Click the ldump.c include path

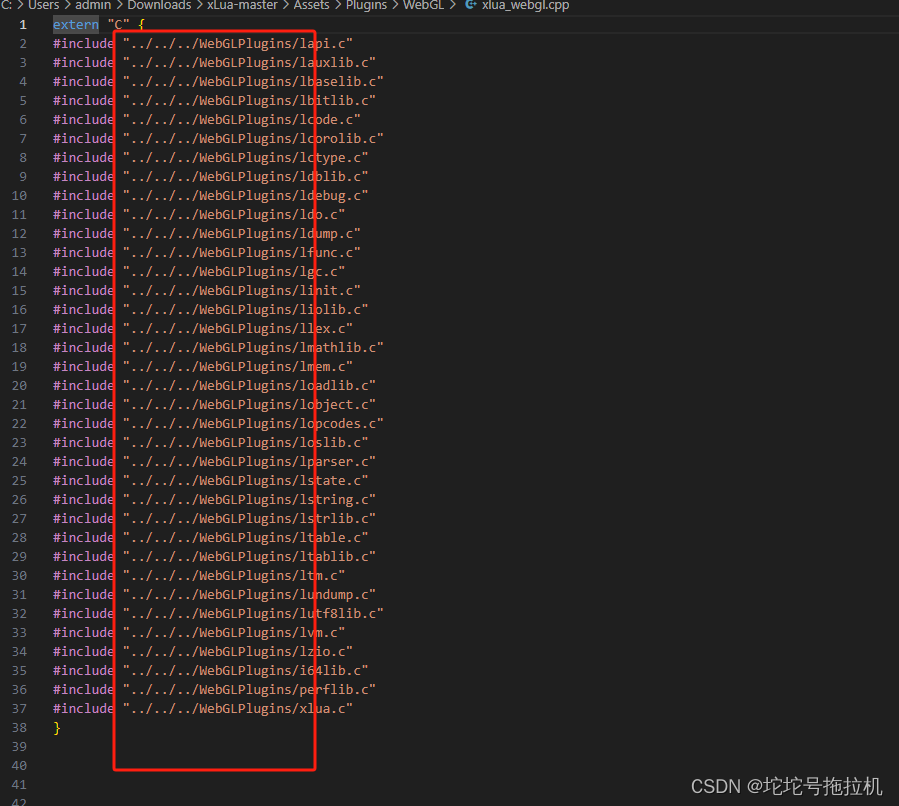(241, 233)
